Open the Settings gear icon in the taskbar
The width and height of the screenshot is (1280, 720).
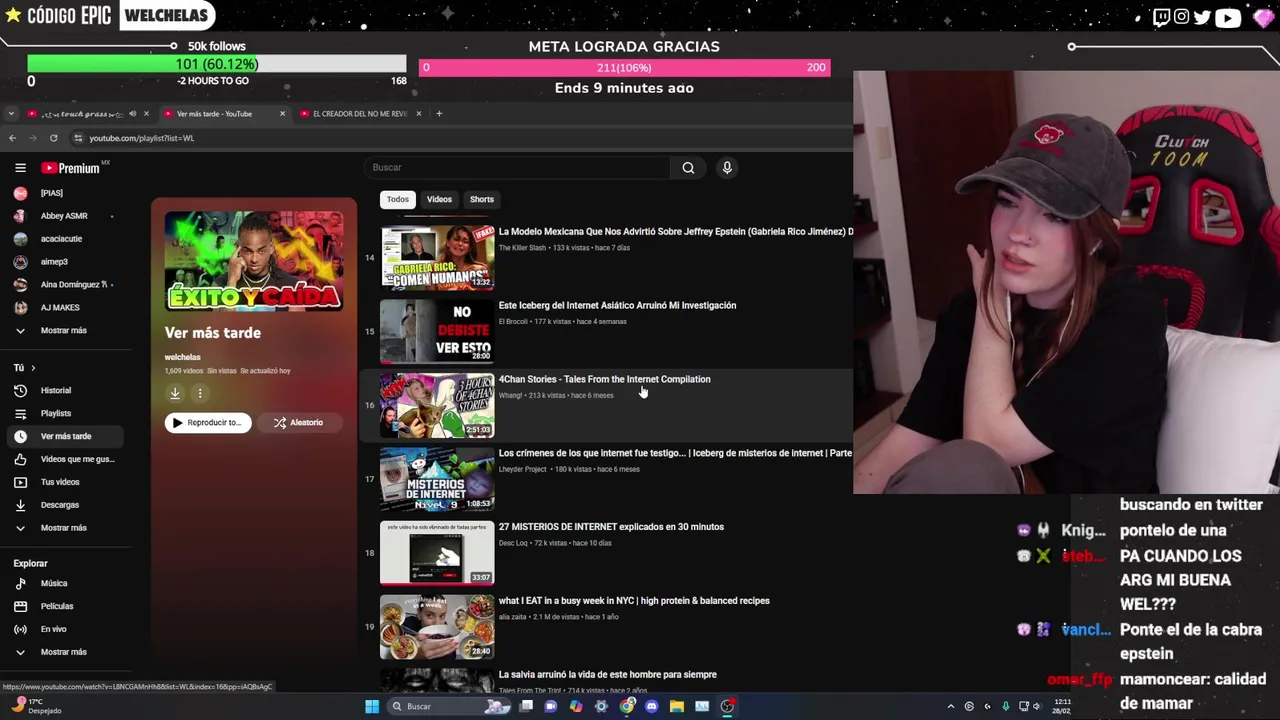[601, 706]
